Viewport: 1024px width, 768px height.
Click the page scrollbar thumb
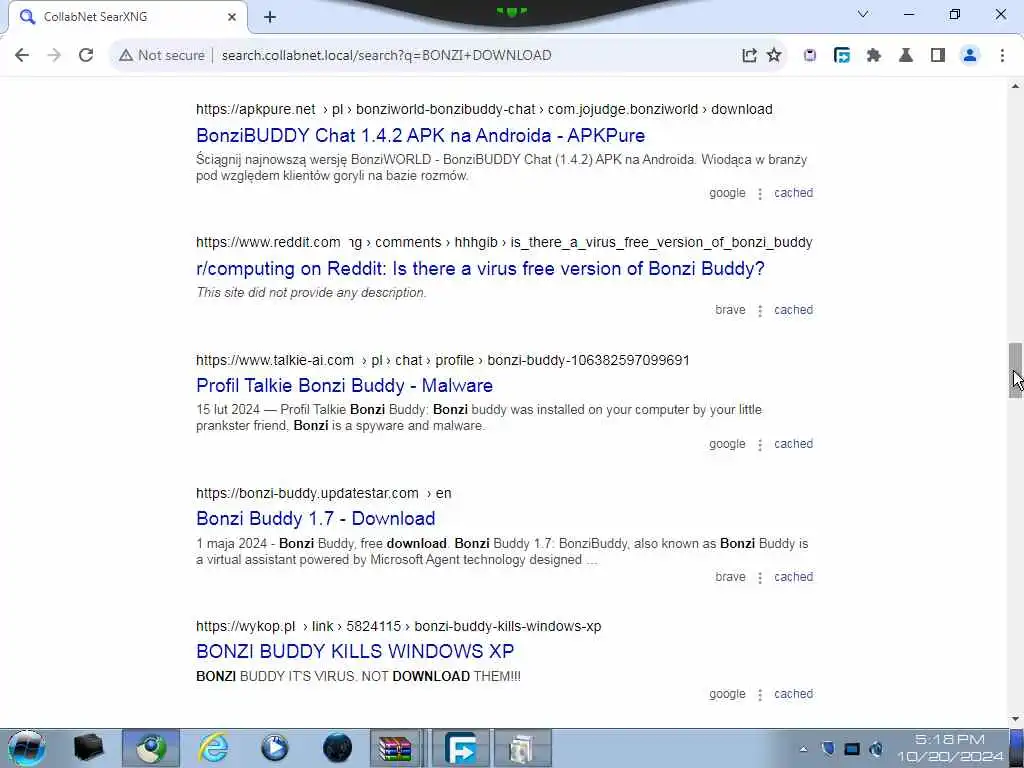click(x=1016, y=370)
